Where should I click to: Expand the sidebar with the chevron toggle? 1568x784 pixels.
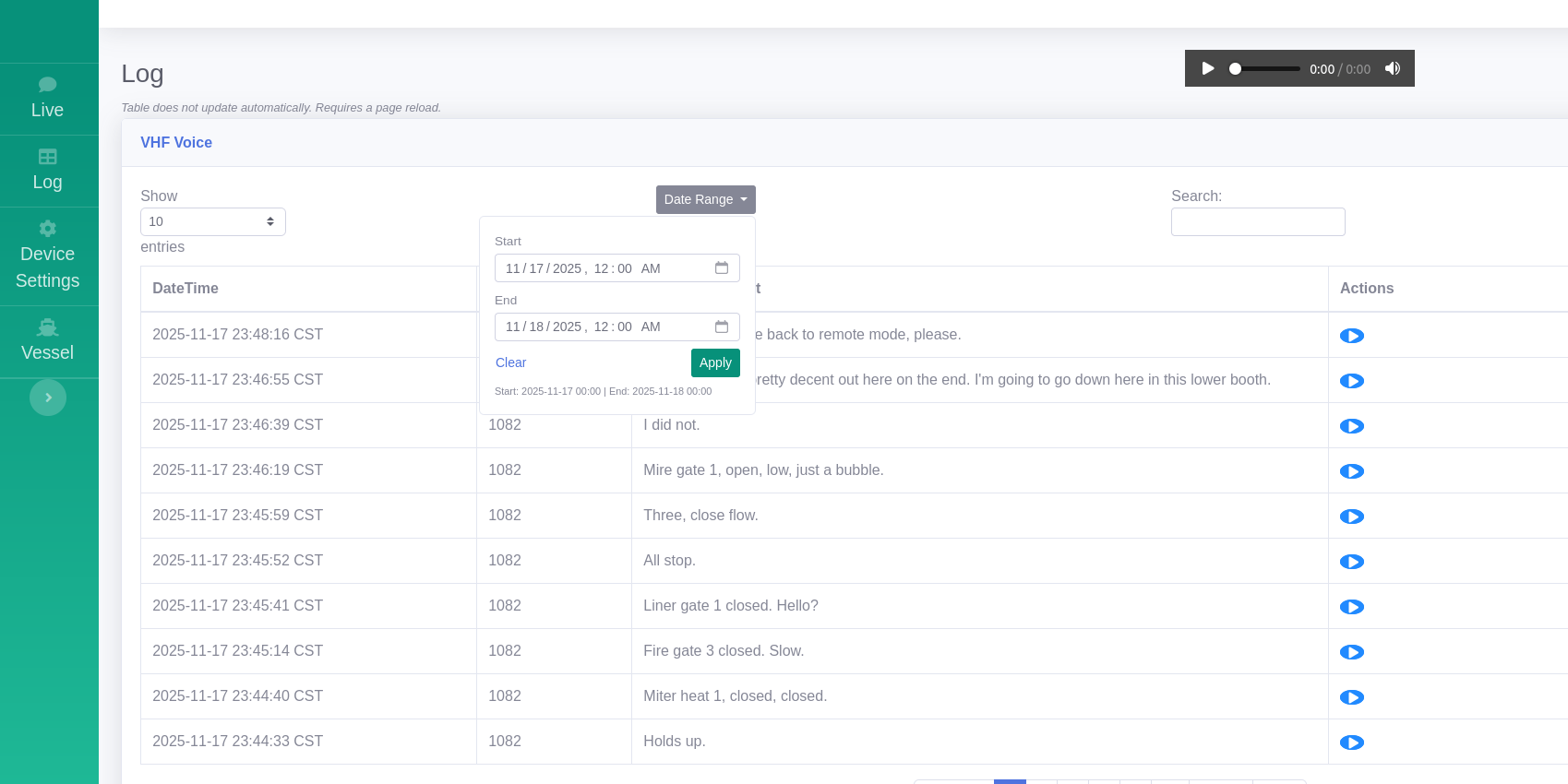48,398
